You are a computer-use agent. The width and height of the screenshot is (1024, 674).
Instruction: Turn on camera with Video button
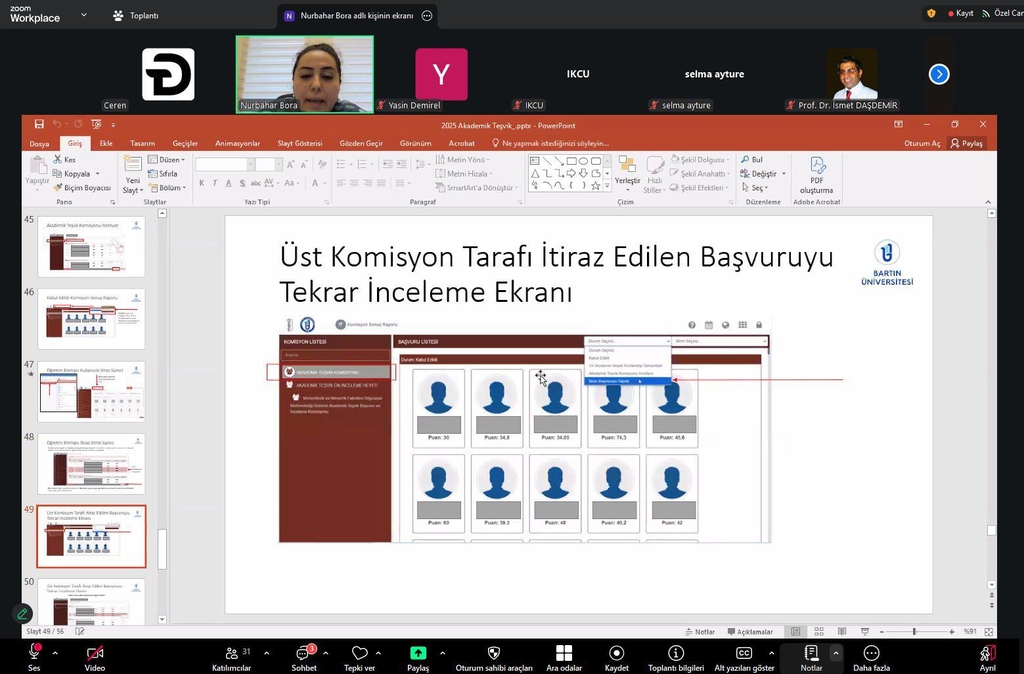pos(95,653)
